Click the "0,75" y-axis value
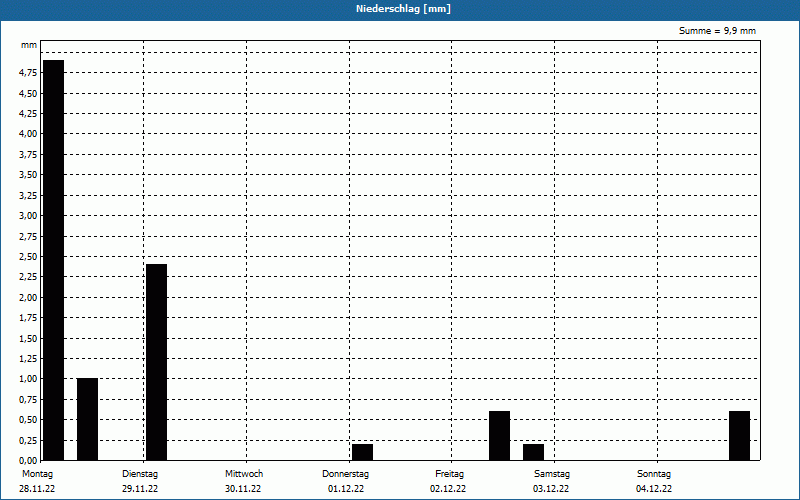The height and width of the screenshot is (500, 800). tap(28, 399)
